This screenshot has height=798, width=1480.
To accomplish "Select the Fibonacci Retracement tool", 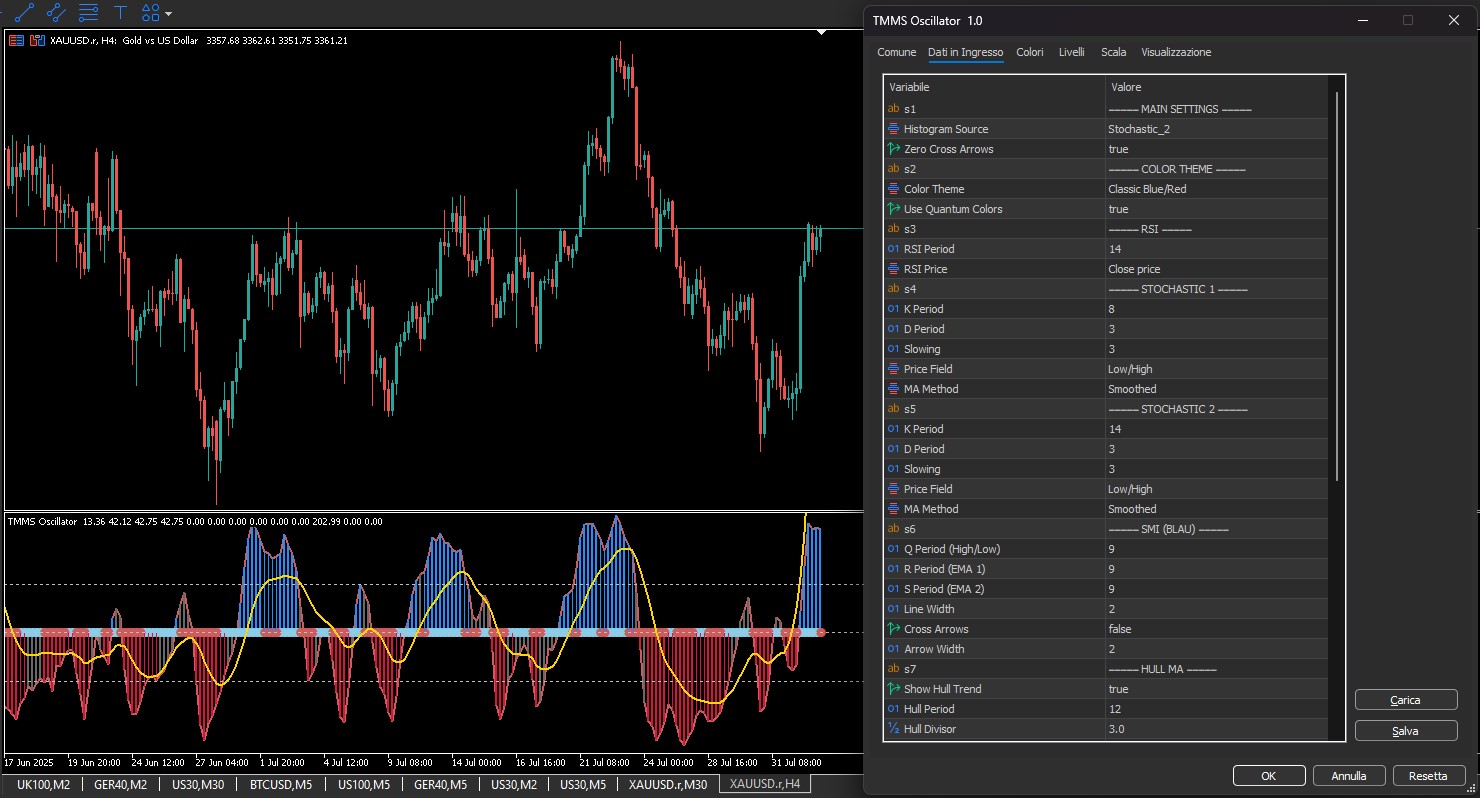I will click(x=88, y=13).
